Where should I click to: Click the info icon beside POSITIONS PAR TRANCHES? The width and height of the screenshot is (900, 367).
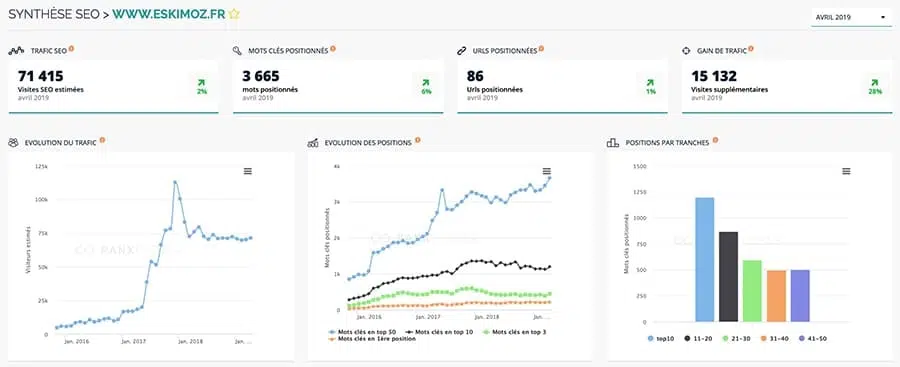point(715,140)
